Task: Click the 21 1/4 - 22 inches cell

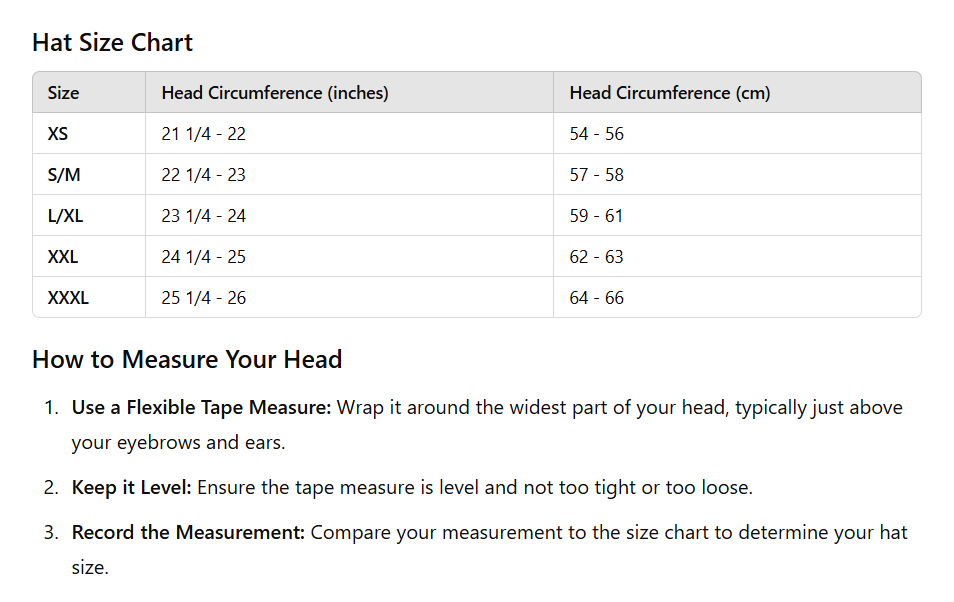Action: click(203, 134)
